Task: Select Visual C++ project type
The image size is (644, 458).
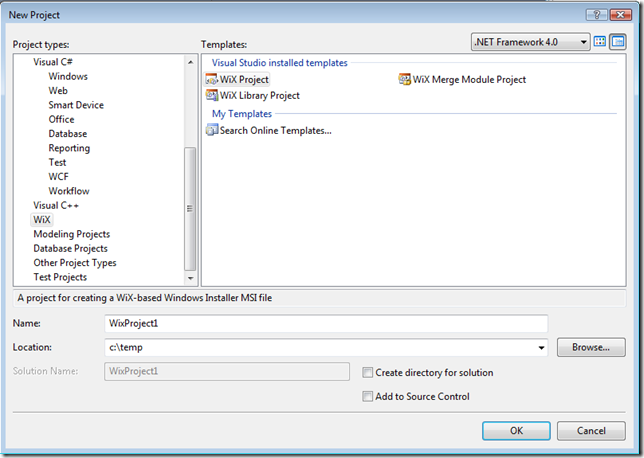Action: [x=56, y=205]
